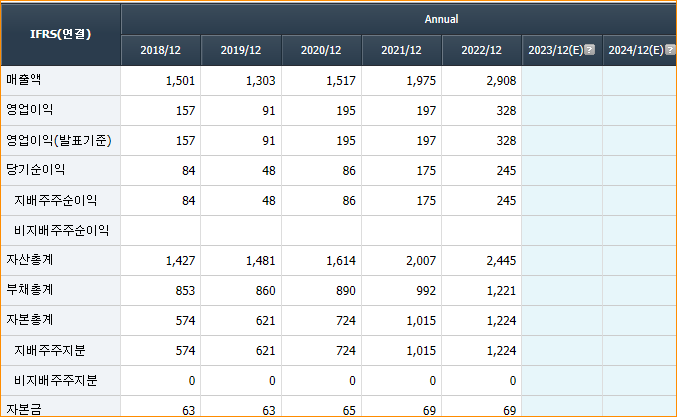Click 지배주주순이익 2019/12 value 48
Viewport: 677px width, 417px height.
point(269,201)
